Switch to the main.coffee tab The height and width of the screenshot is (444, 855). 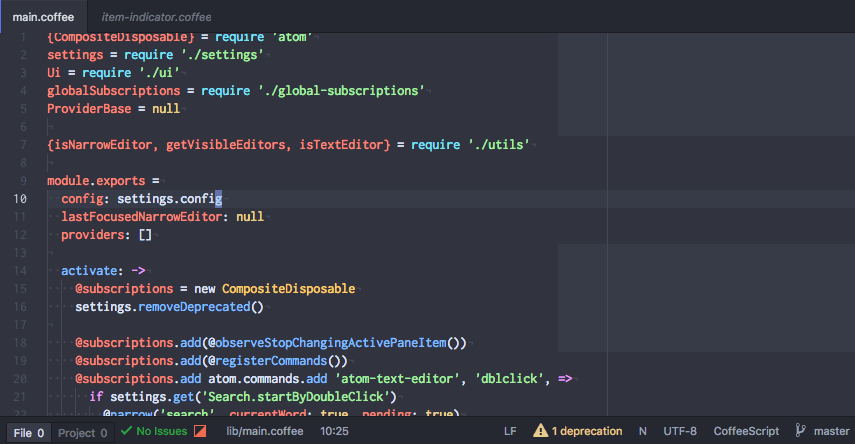point(43,17)
